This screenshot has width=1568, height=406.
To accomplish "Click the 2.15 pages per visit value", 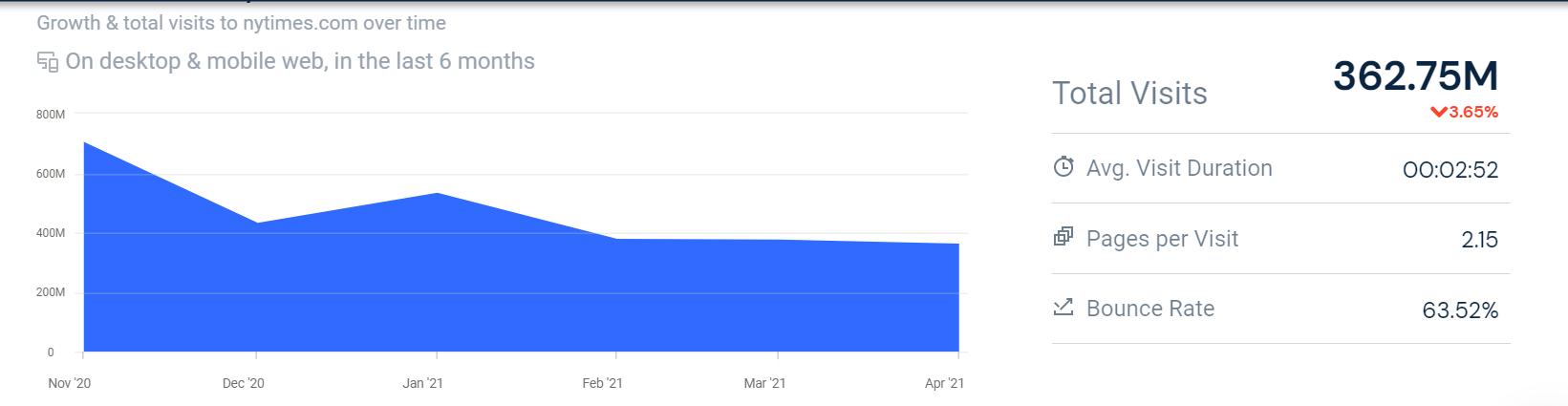I will coord(1479,240).
